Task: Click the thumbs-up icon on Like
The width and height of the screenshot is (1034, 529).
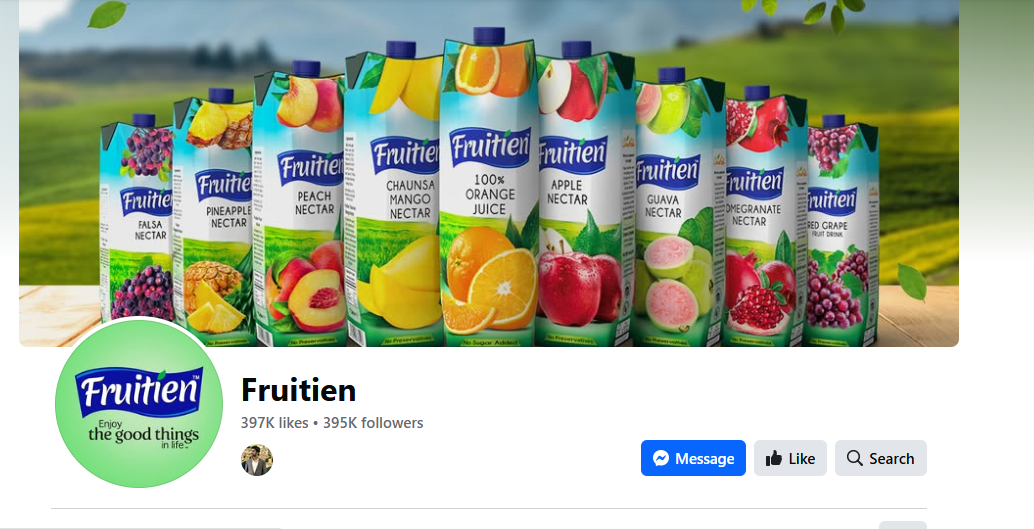Action: click(x=774, y=458)
